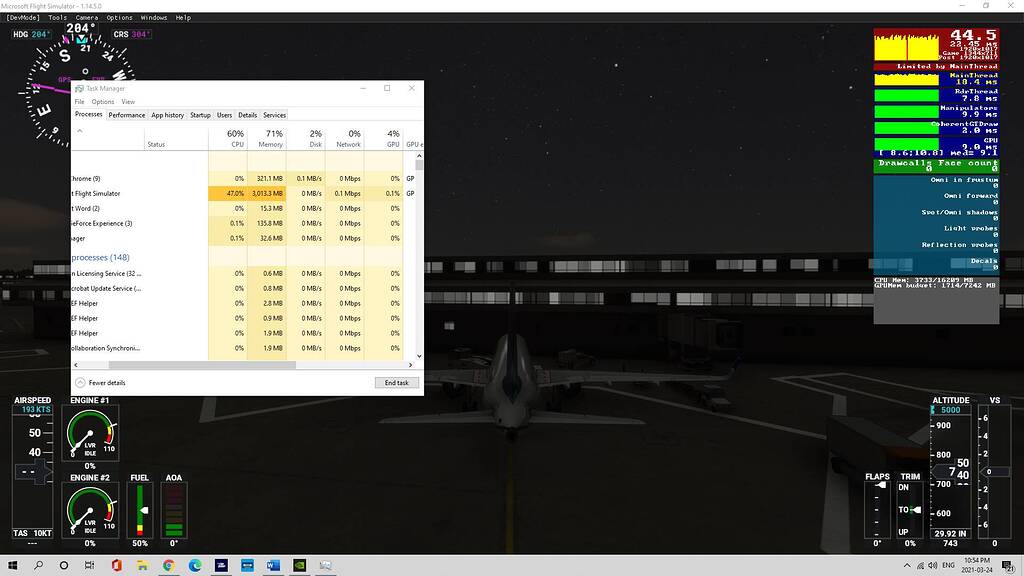Launch Microsoft Edge from the taskbar
Image resolution: width=1024 pixels, height=576 pixels.
point(196,565)
